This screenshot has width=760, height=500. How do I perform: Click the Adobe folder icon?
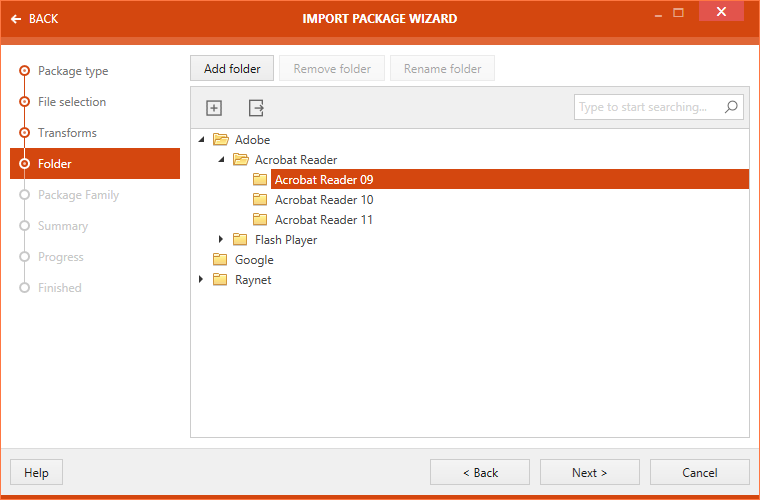coord(221,140)
